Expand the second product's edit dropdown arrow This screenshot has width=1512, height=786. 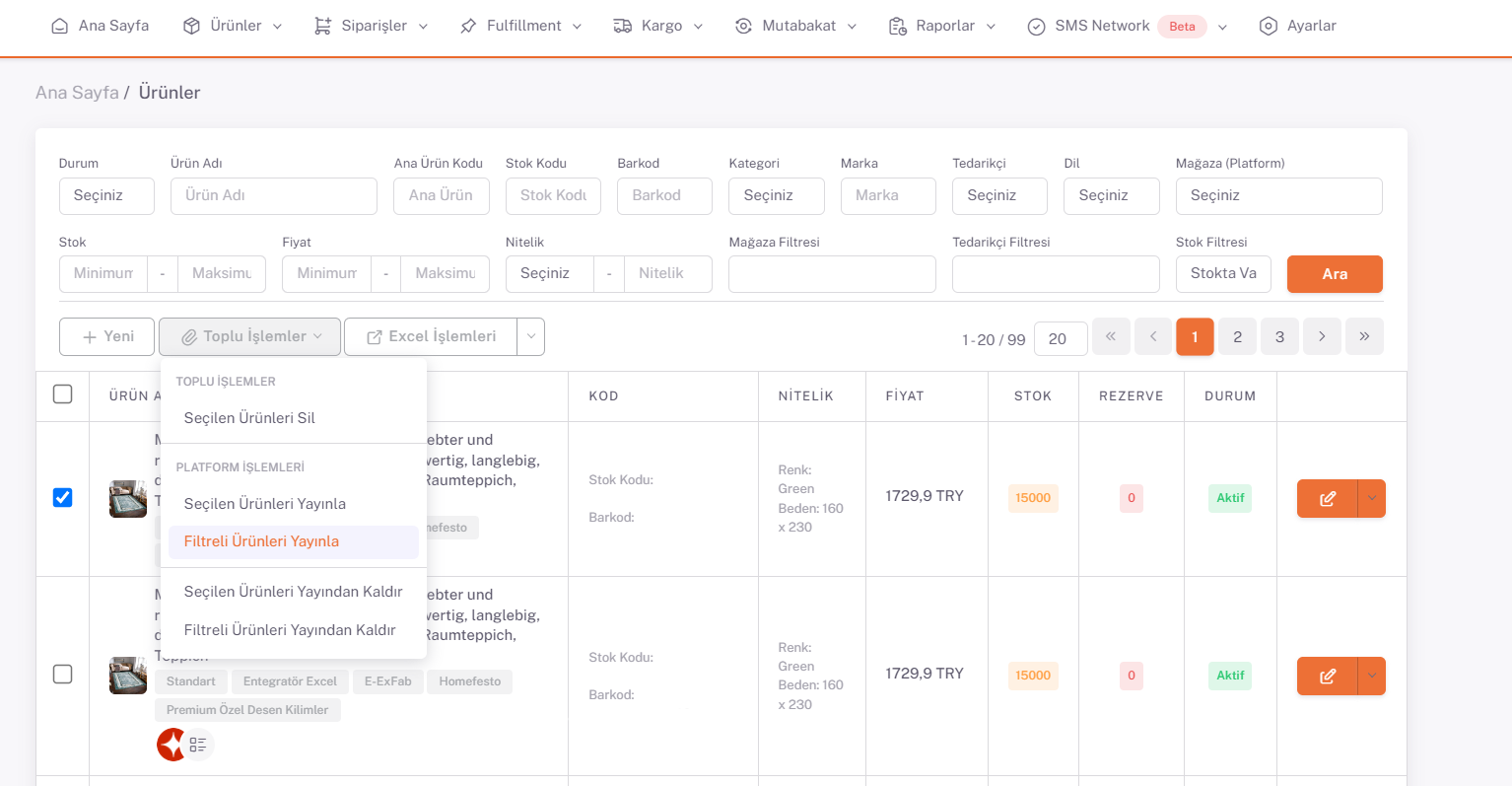coord(1372,677)
